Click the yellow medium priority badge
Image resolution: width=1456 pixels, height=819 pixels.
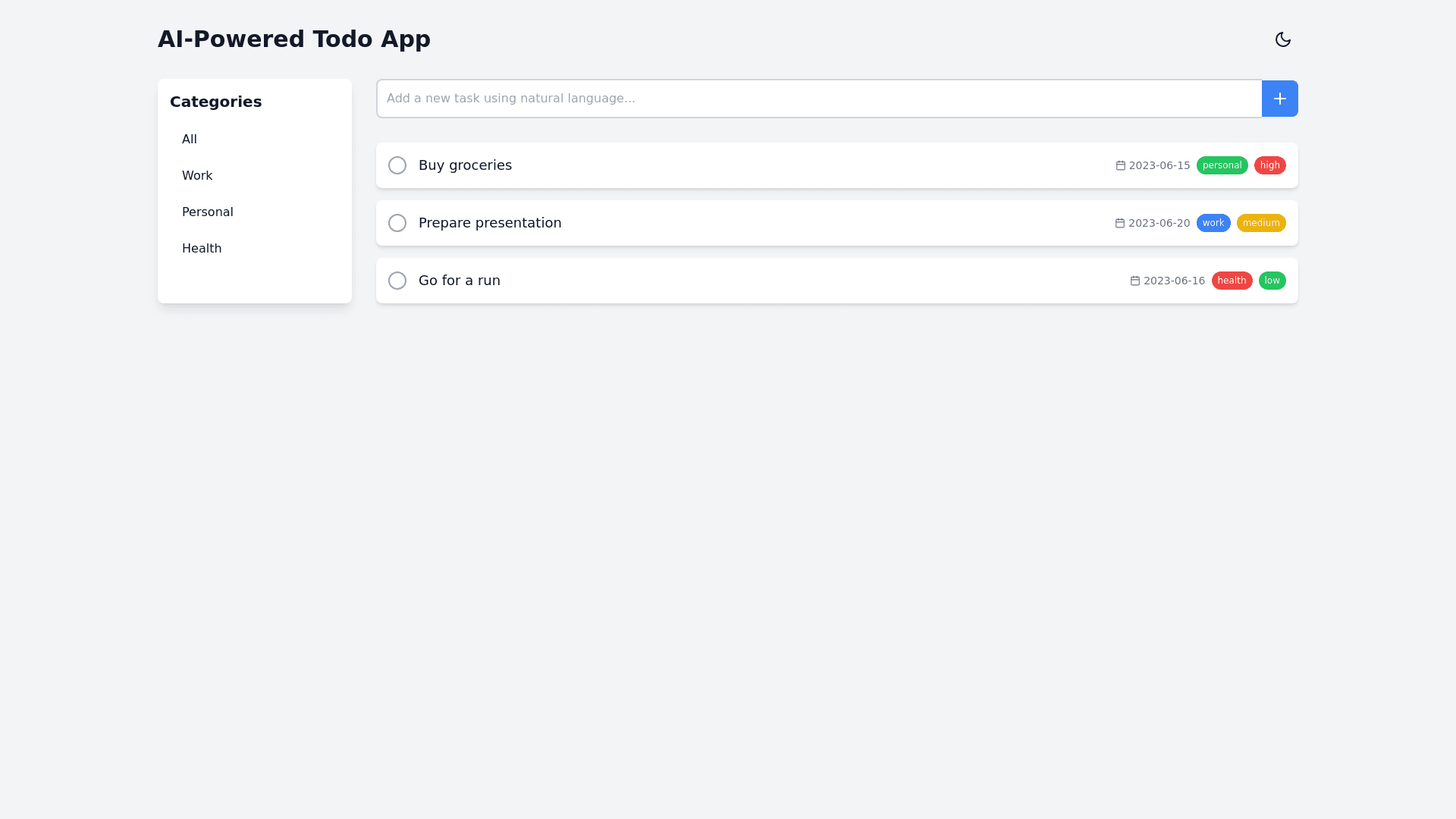[x=1260, y=223]
